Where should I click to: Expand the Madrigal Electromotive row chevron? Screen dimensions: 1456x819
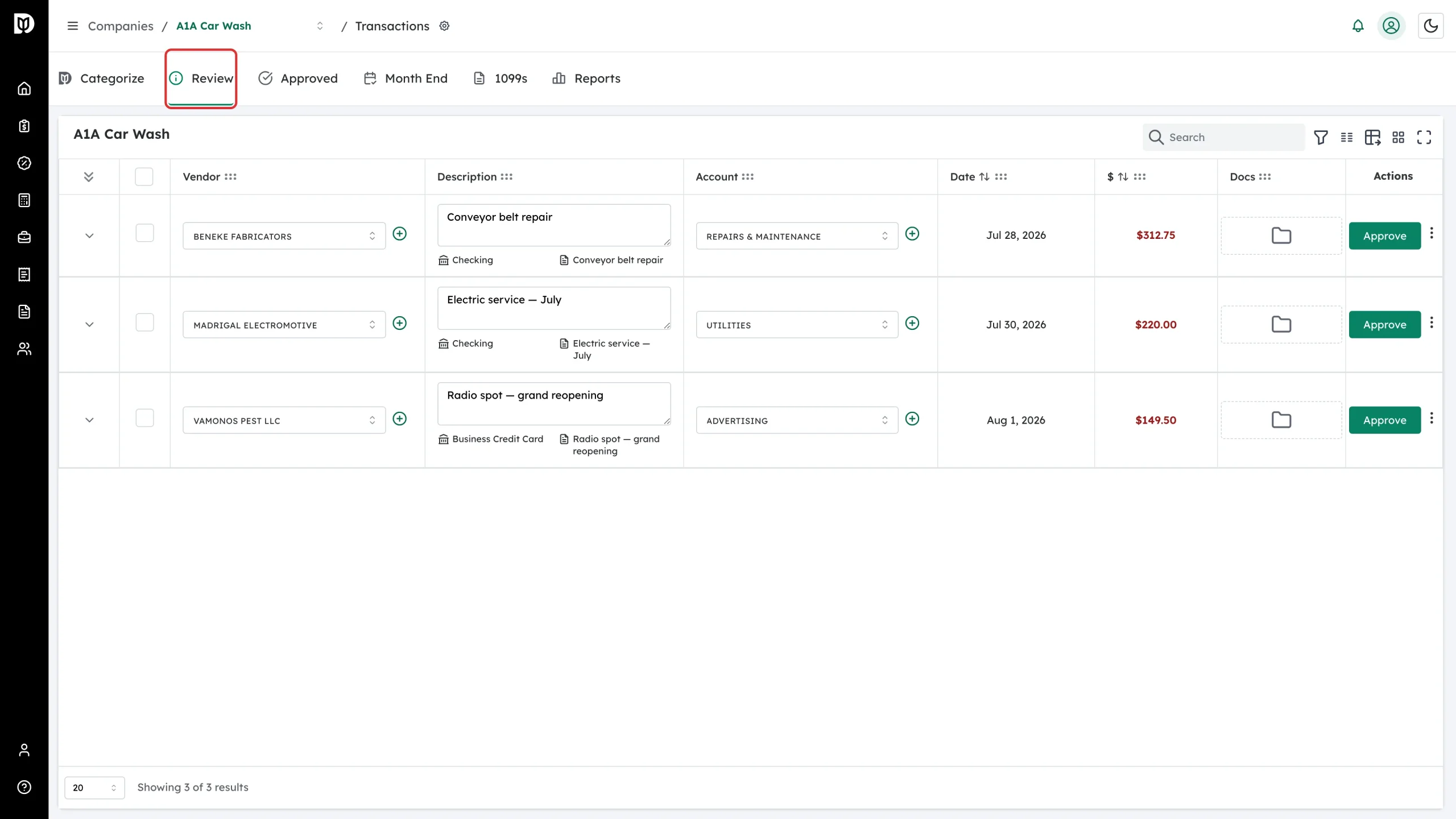click(x=89, y=325)
